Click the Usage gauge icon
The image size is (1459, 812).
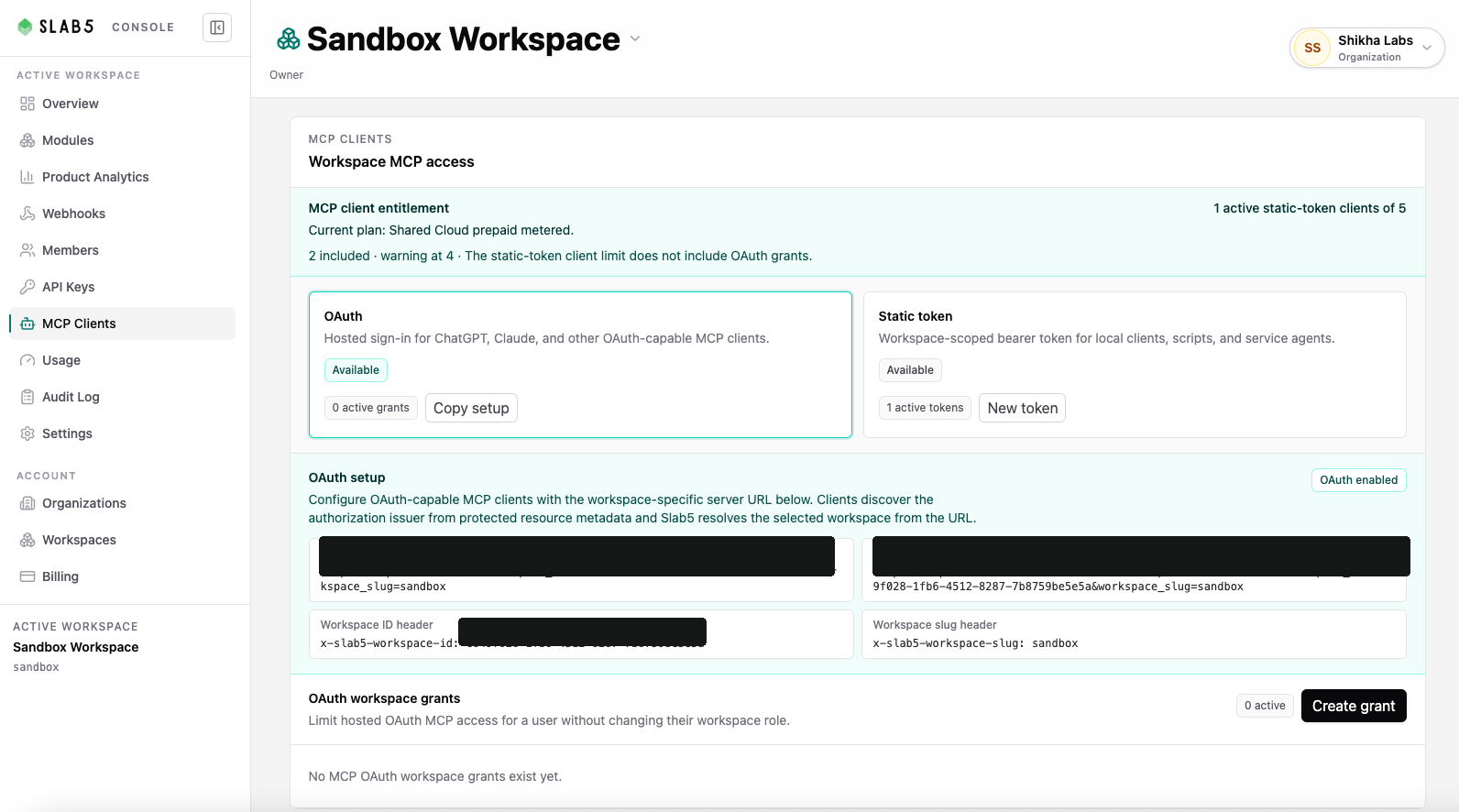pyautogui.click(x=27, y=360)
